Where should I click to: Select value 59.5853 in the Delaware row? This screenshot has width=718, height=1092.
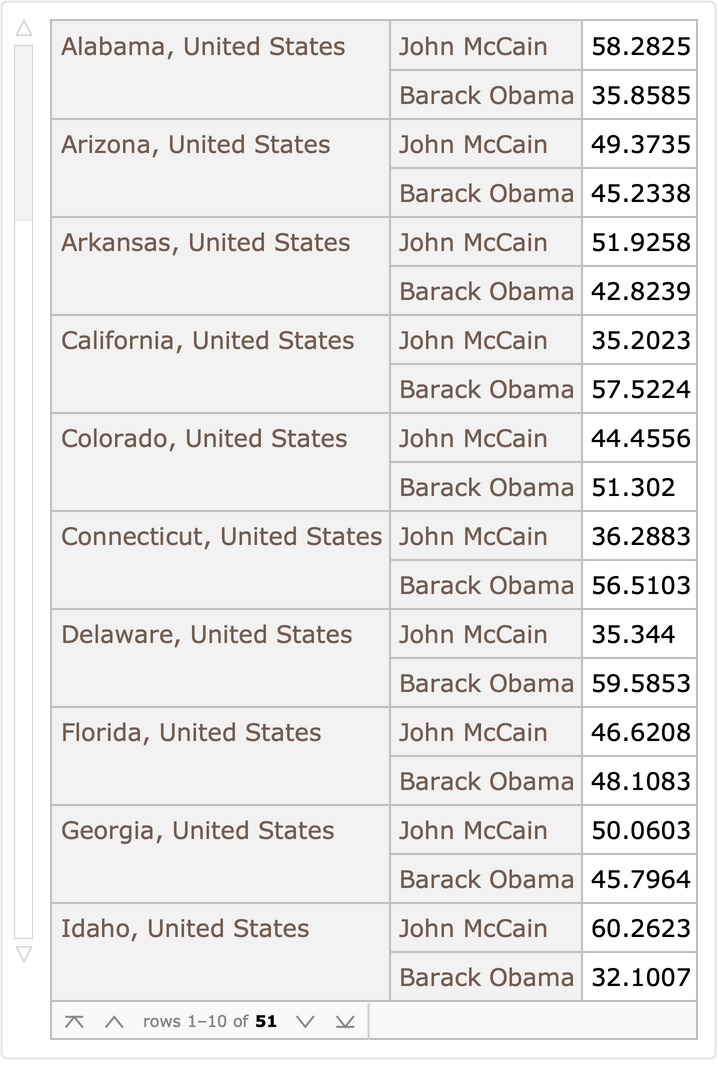(640, 684)
